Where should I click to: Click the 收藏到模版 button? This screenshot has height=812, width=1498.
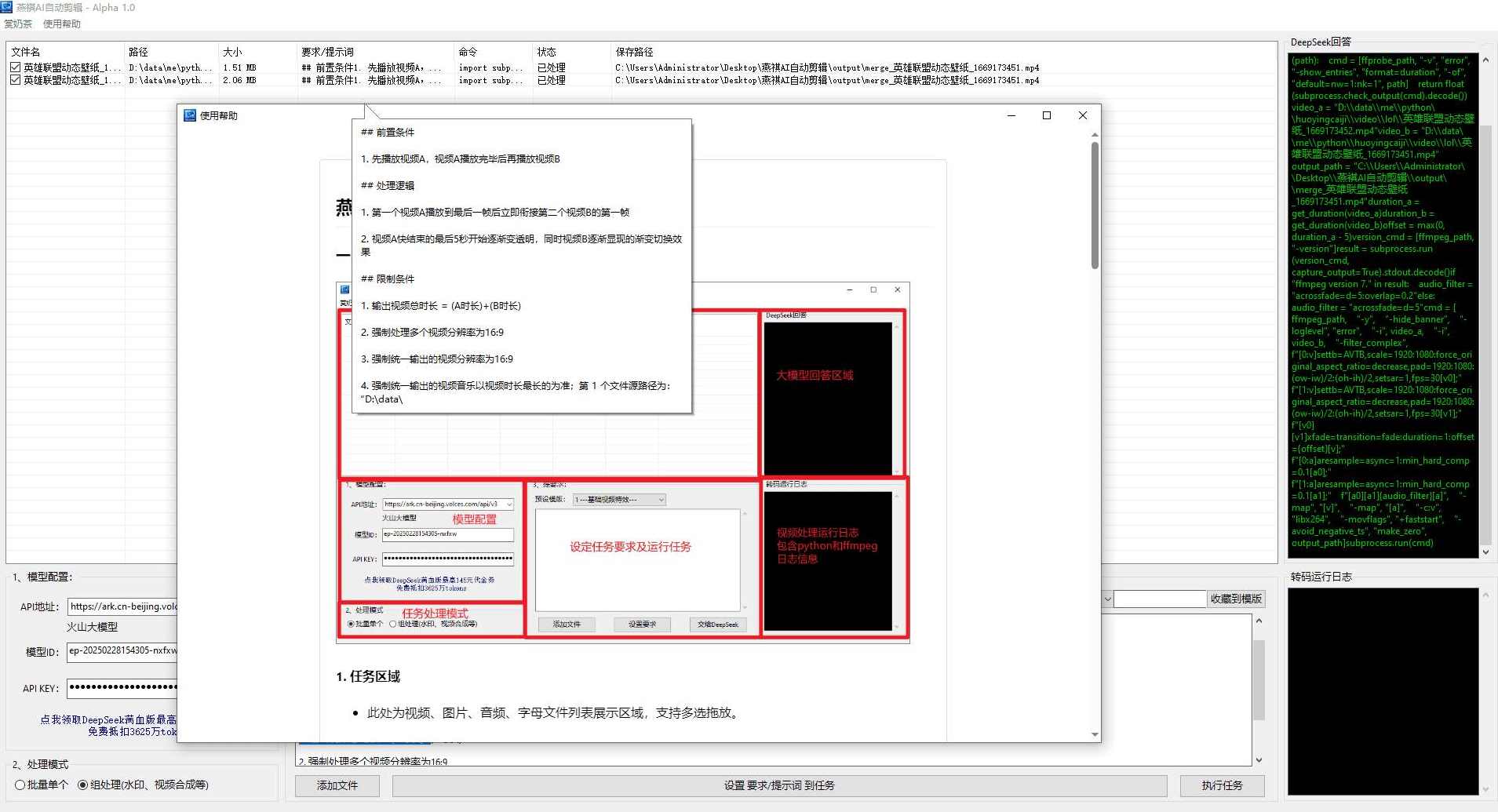coord(1237,598)
